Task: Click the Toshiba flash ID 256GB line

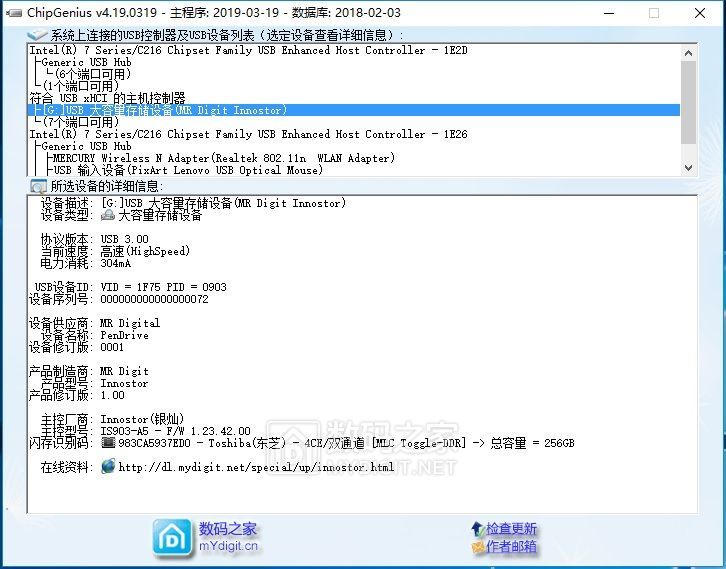Action: click(346, 443)
